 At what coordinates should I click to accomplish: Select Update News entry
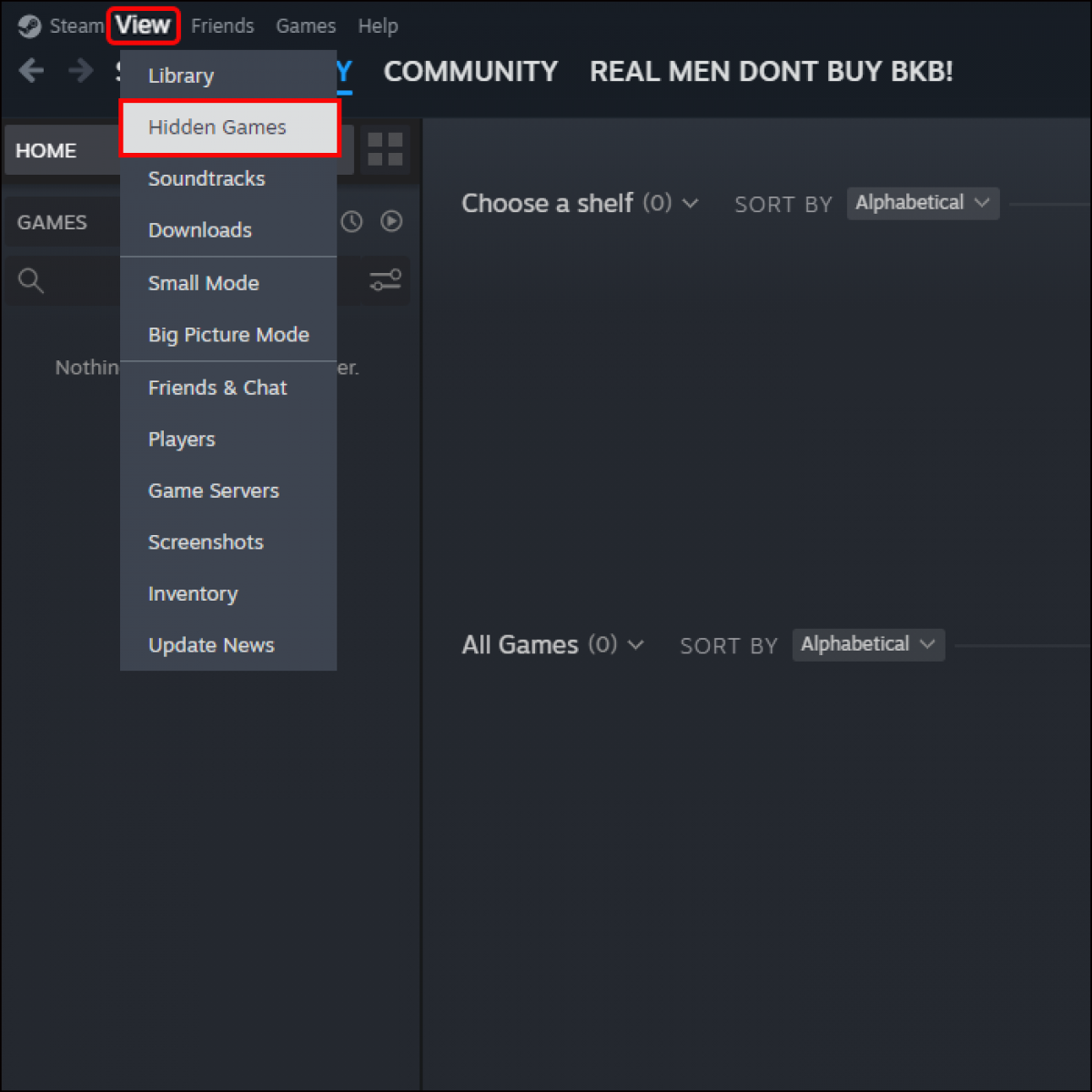tap(228, 645)
